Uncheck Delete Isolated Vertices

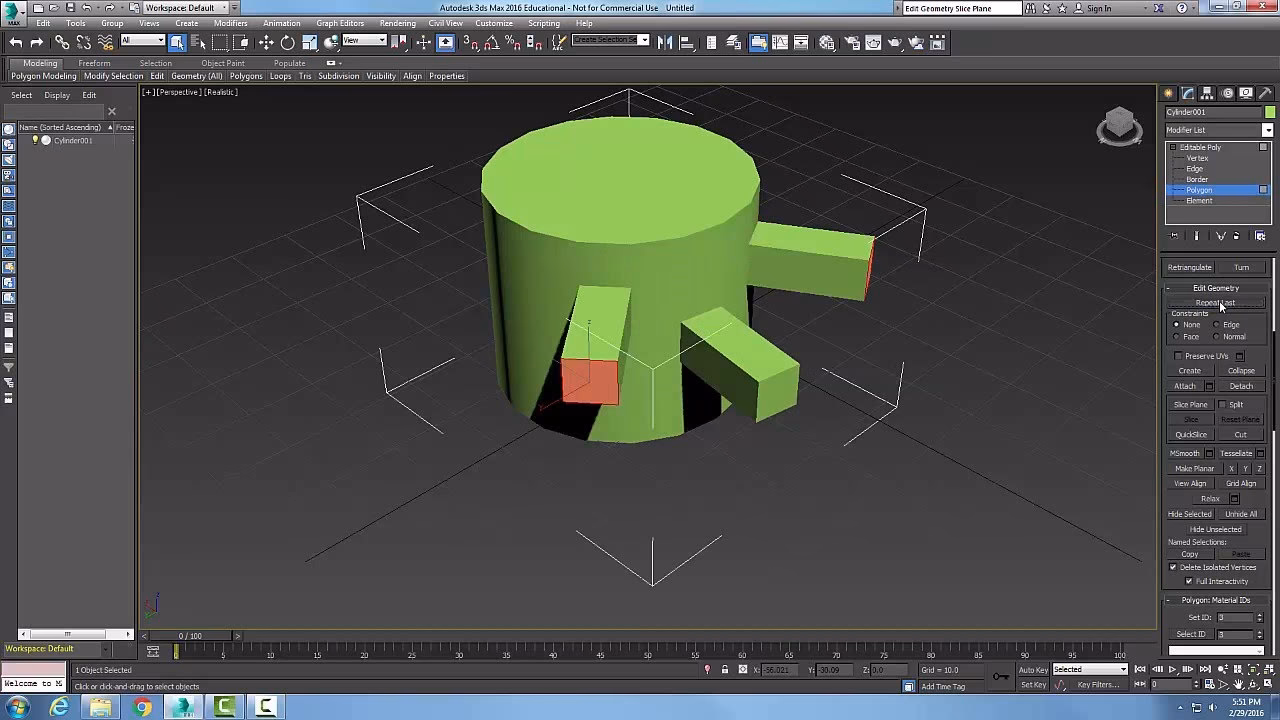pos(1173,567)
